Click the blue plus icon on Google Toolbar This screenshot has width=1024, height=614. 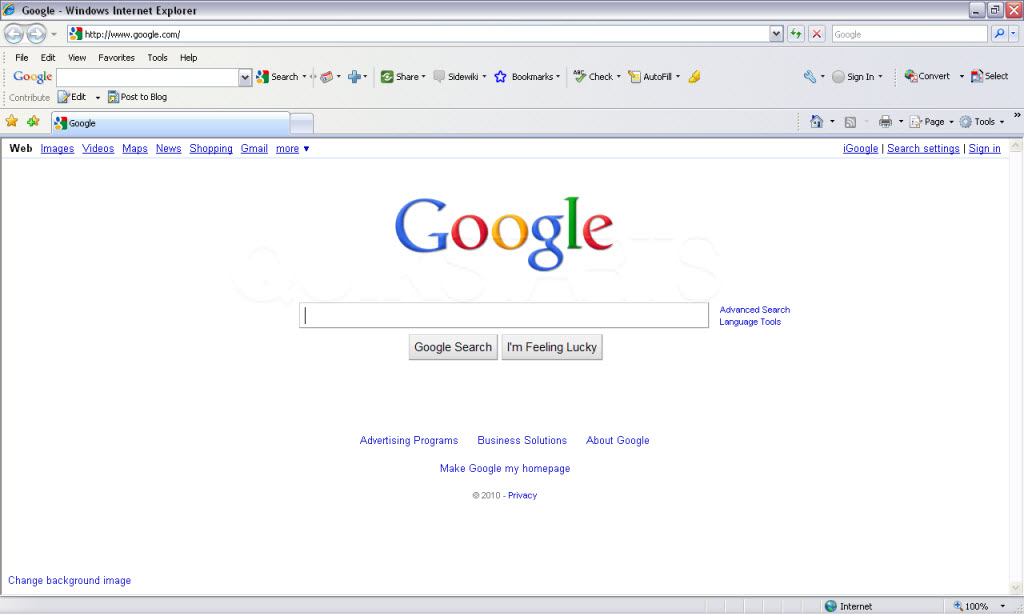(x=354, y=76)
